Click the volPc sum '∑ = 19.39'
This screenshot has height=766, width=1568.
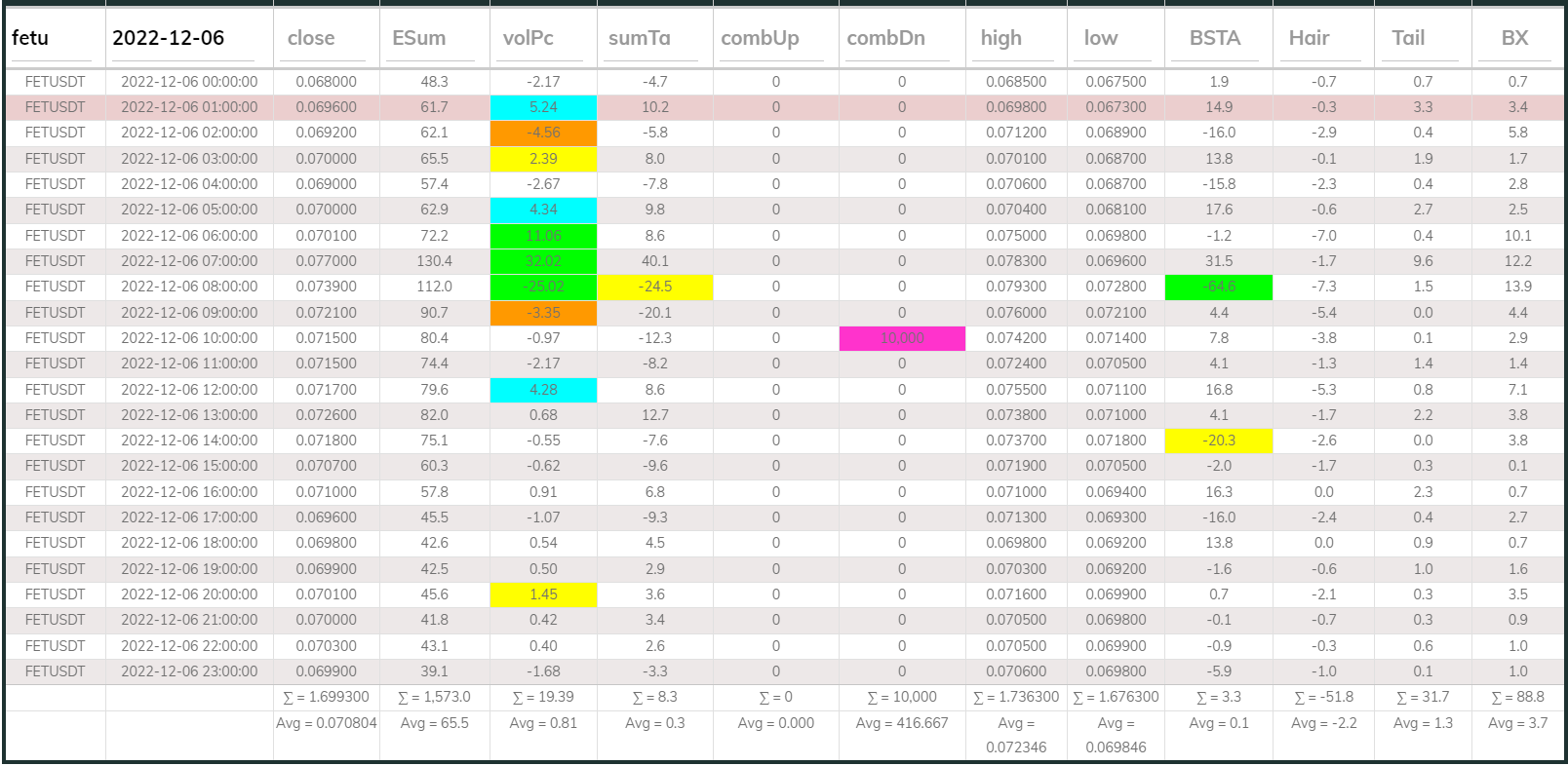point(543,697)
